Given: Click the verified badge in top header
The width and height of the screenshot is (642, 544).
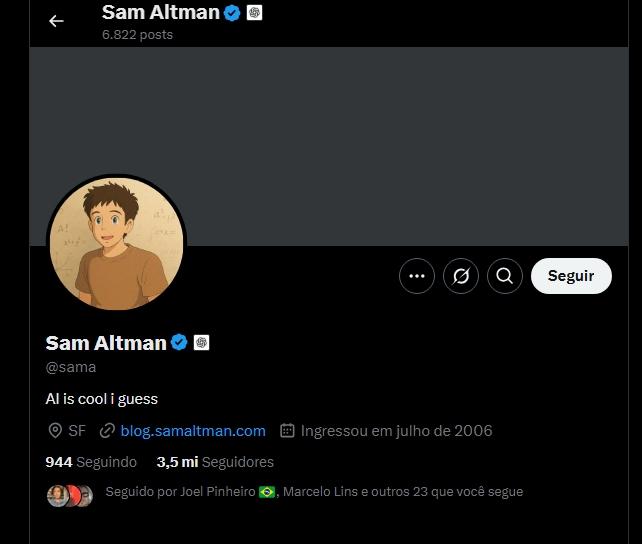Looking at the screenshot, I should pyautogui.click(x=232, y=13).
